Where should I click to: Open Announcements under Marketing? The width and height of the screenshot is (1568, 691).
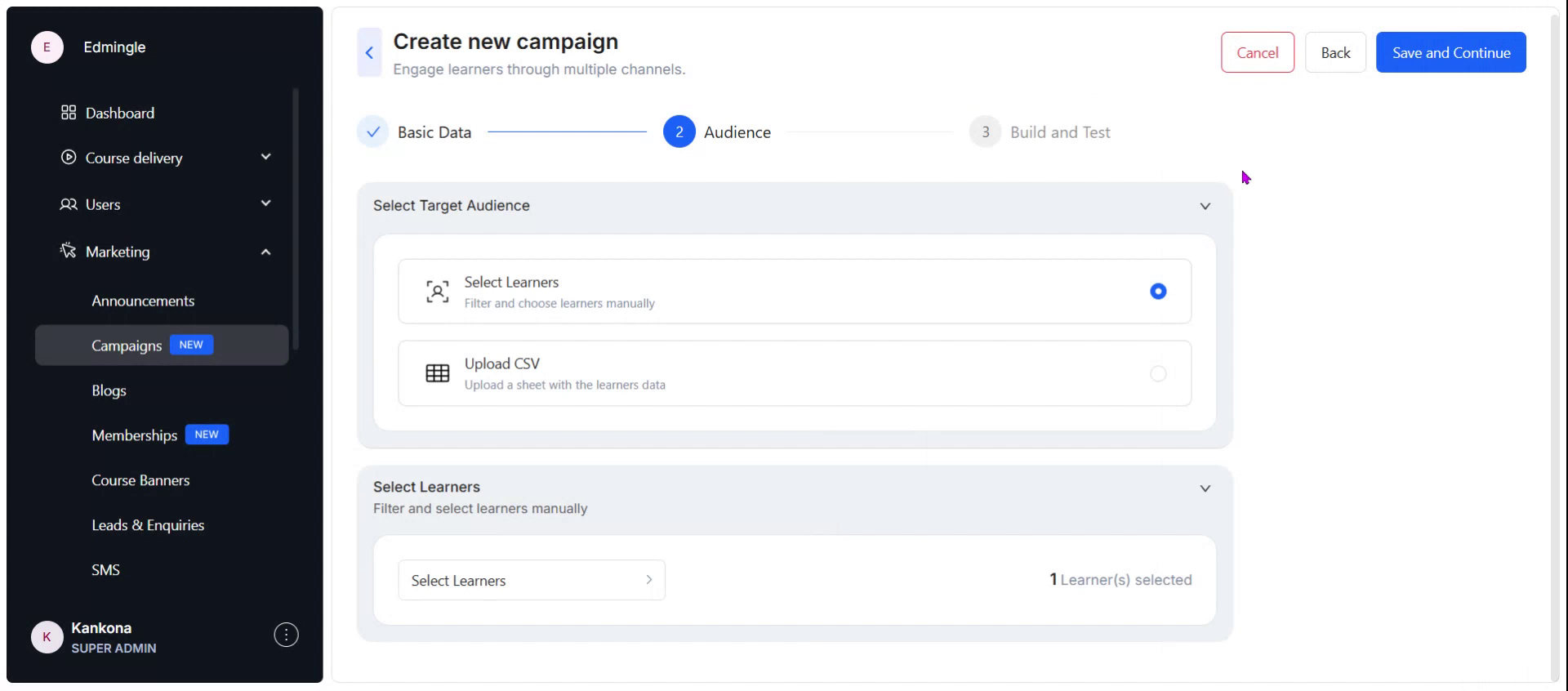(143, 301)
